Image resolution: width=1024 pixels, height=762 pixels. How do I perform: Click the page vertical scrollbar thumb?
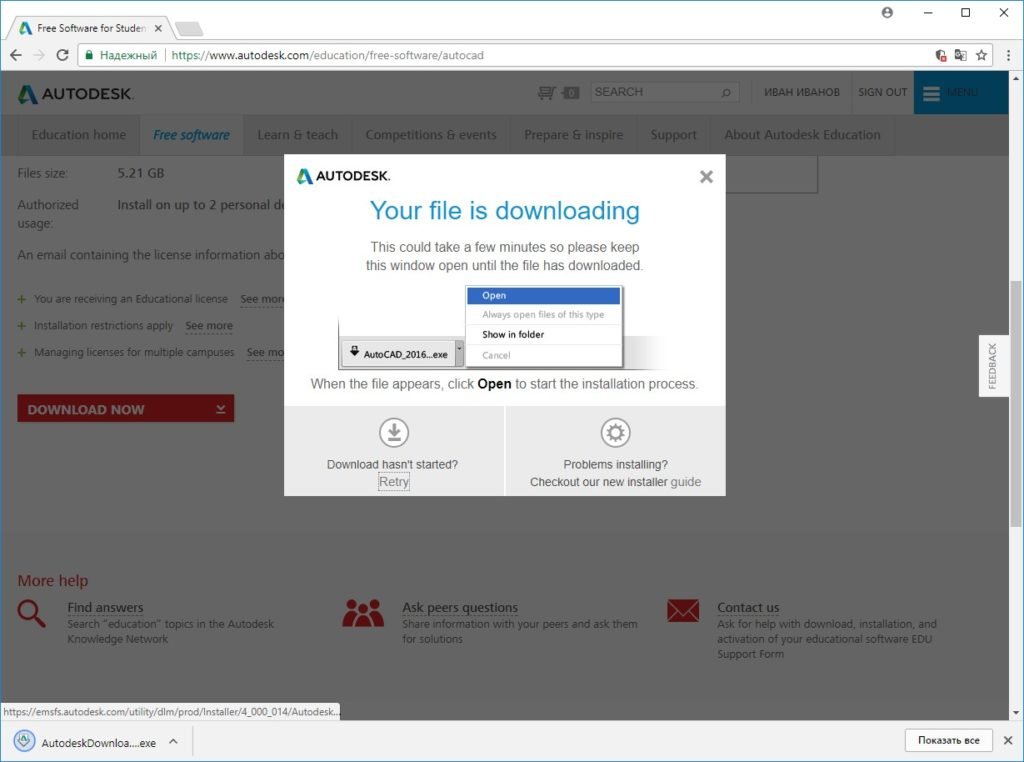point(1016,404)
